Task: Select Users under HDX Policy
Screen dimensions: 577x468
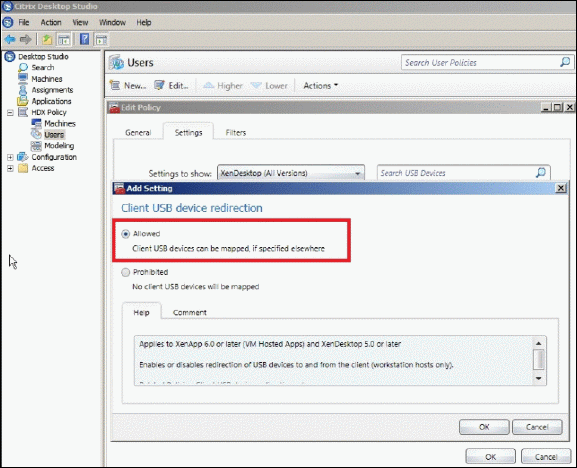Action: pos(54,135)
